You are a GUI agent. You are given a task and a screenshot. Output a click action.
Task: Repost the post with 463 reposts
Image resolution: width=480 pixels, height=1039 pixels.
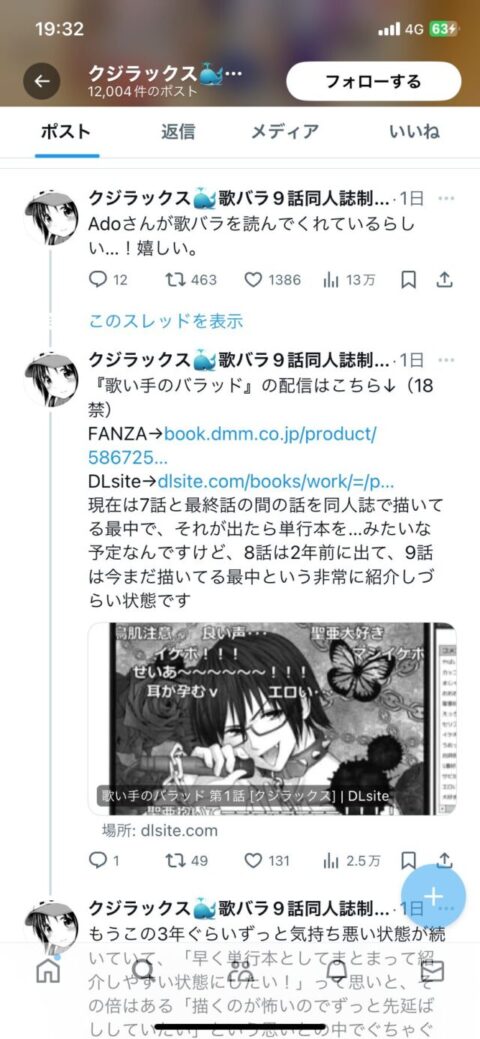pyautogui.click(x=191, y=280)
